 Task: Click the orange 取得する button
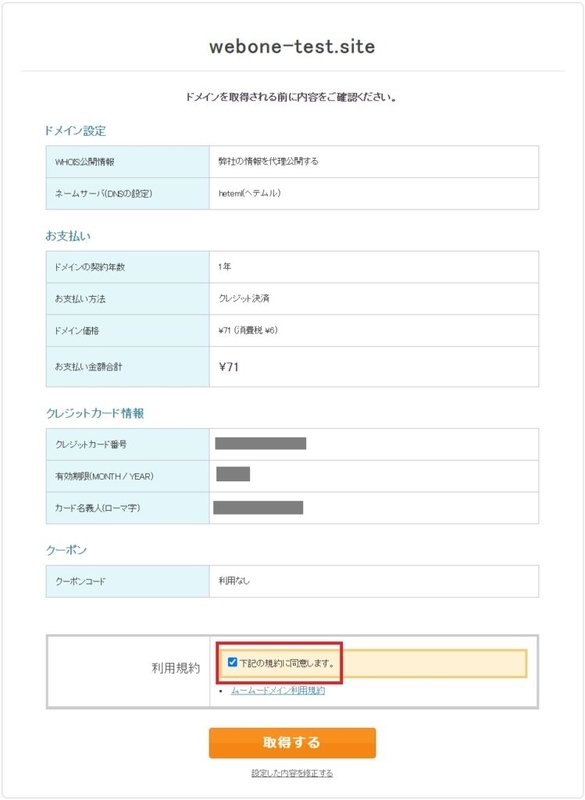292,742
